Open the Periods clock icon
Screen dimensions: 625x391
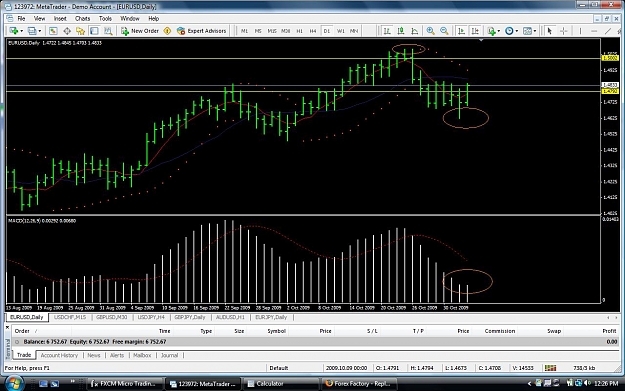coord(509,31)
